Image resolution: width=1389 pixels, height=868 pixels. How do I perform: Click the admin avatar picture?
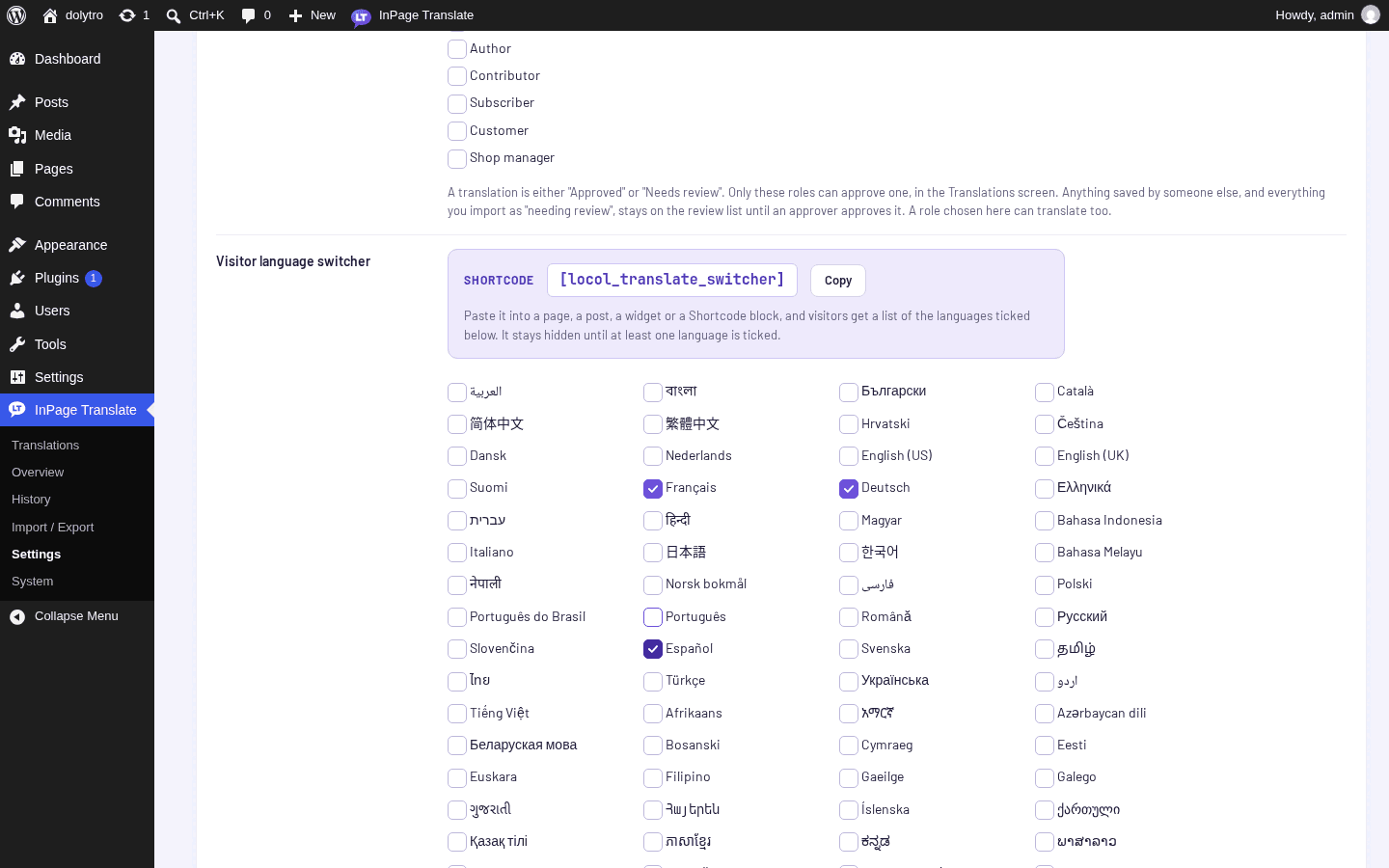(1370, 15)
